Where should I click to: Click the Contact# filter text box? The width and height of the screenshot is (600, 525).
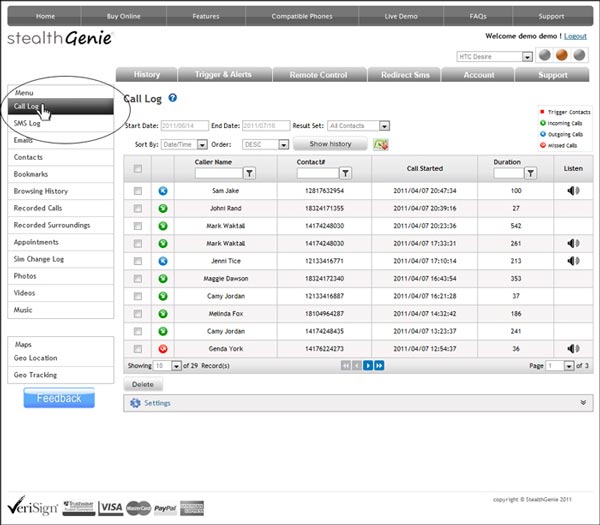coord(318,173)
